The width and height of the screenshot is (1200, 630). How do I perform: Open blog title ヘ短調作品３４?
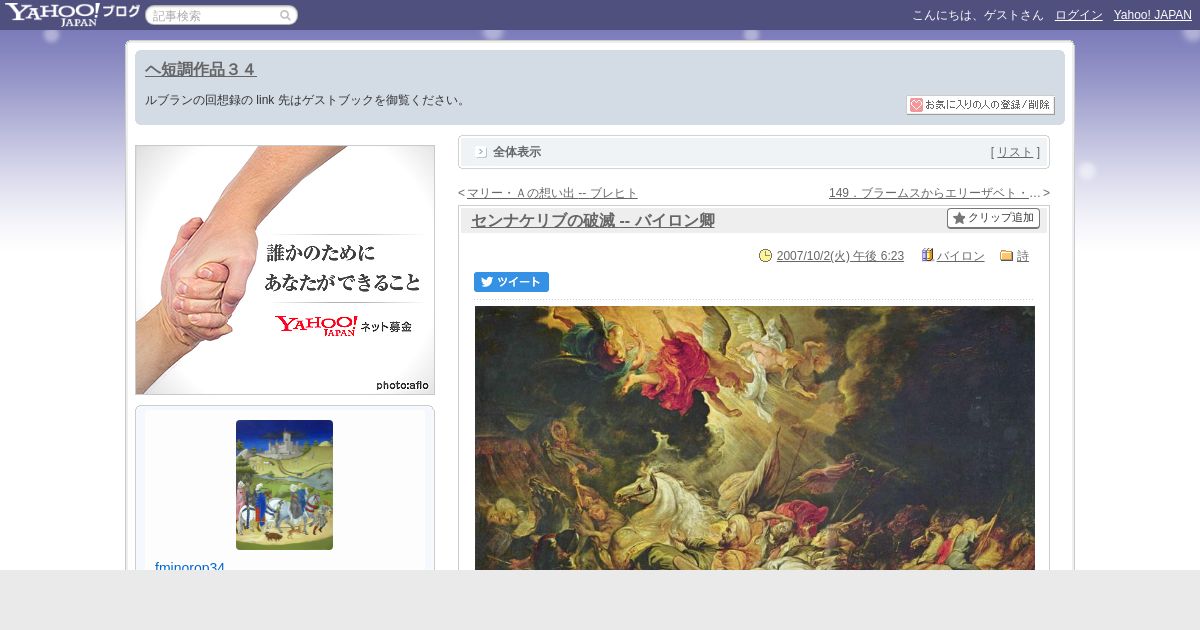pos(200,69)
